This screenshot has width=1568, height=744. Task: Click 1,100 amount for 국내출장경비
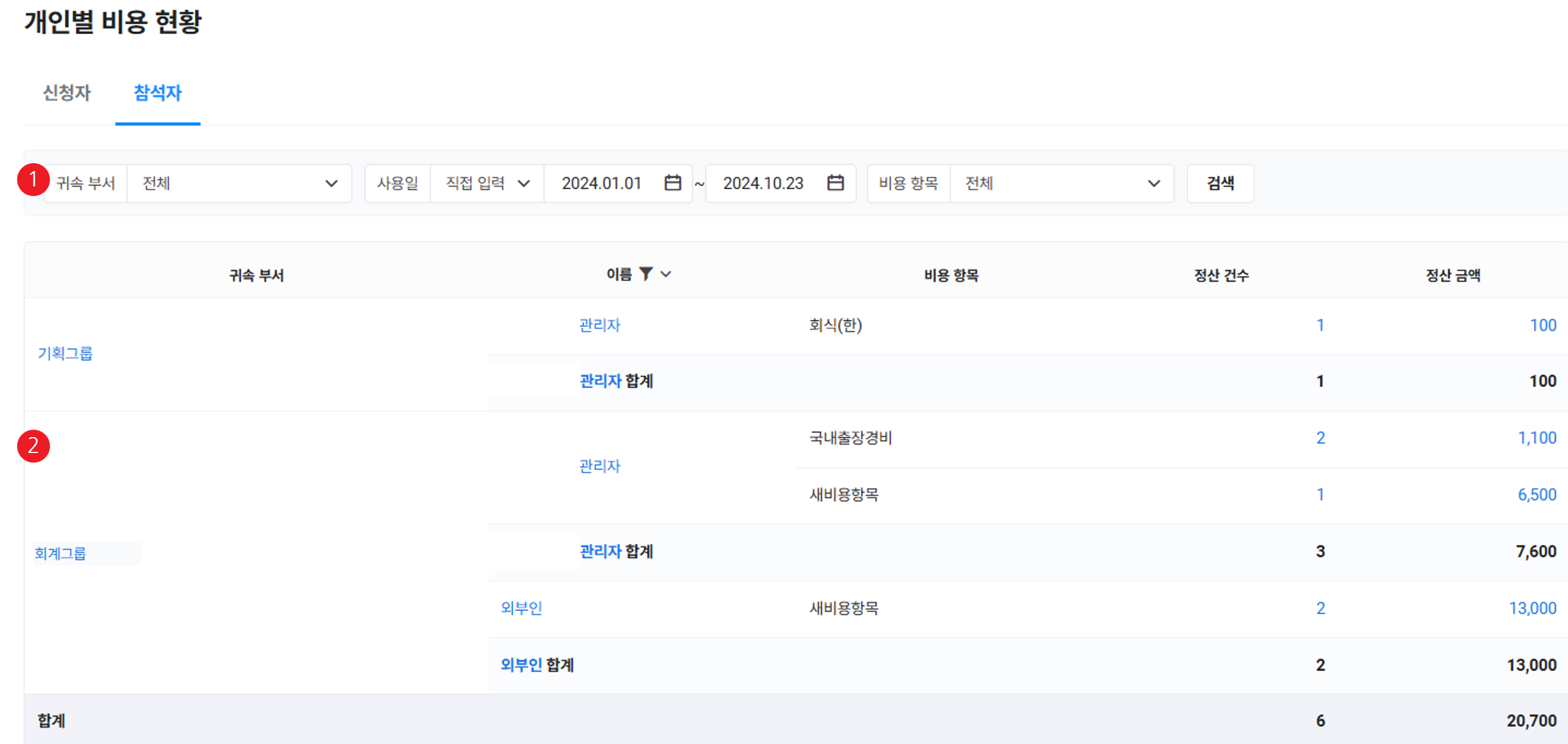1536,438
